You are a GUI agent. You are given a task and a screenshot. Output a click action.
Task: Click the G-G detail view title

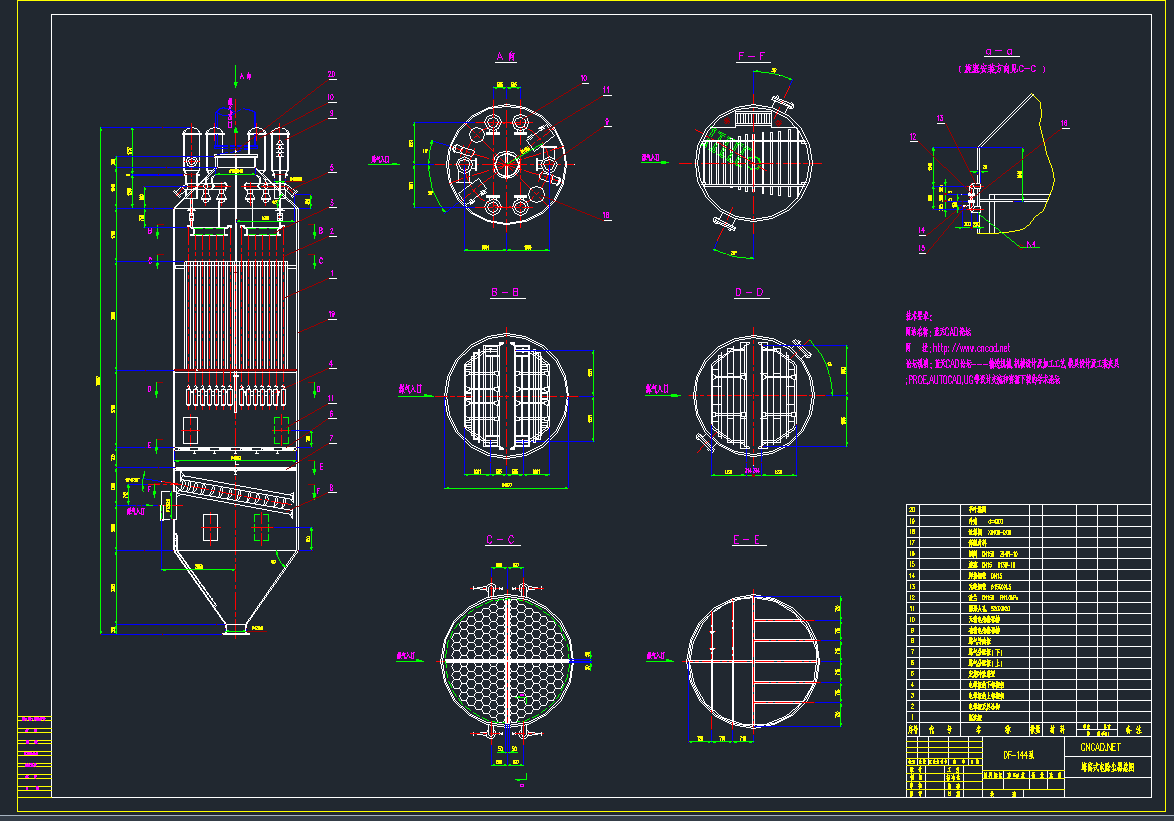[999, 53]
